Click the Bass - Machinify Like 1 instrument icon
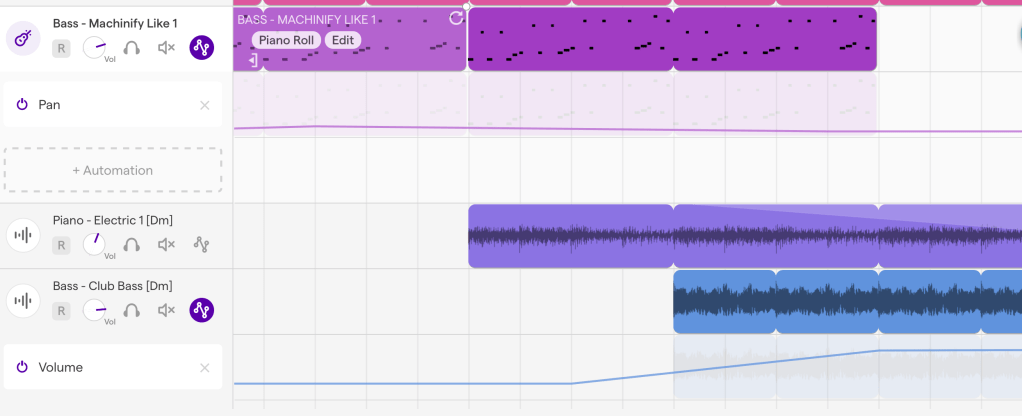 [23, 38]
